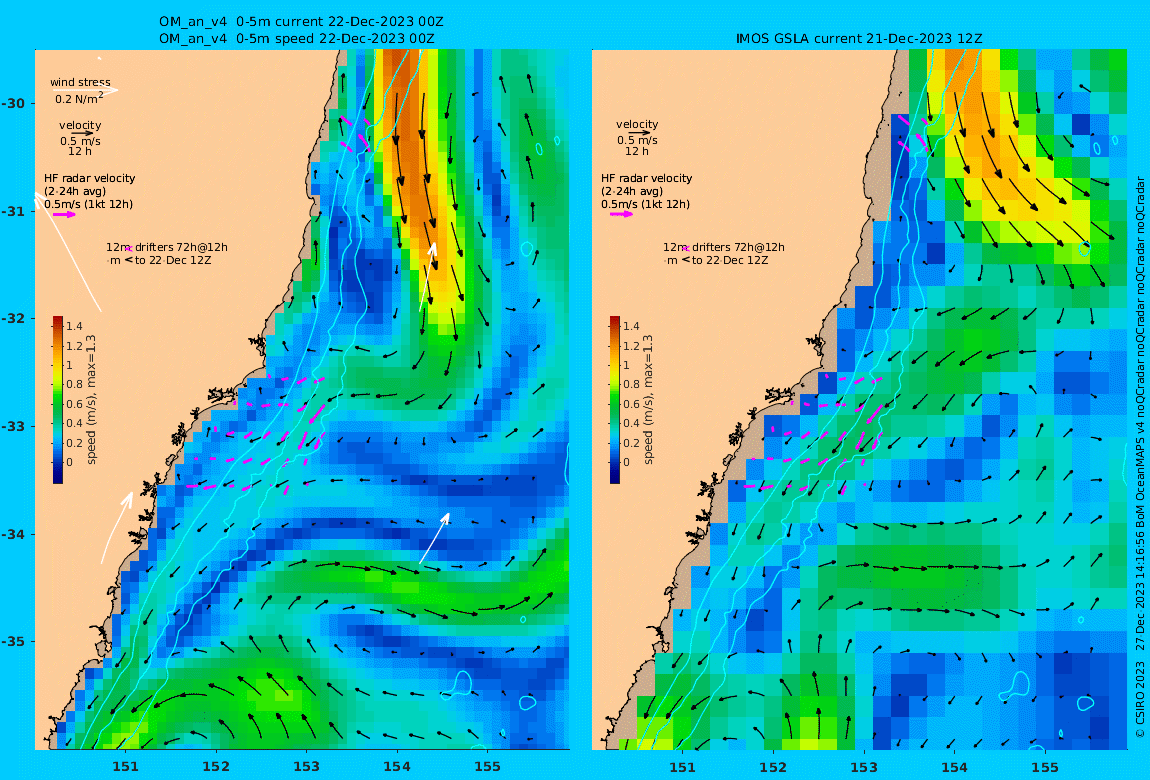The height and width of the screenshot is (780, 1150).
Task: Click the 0.4 tick on IMOS GSLA color bar
Action: tap(631, 423)
